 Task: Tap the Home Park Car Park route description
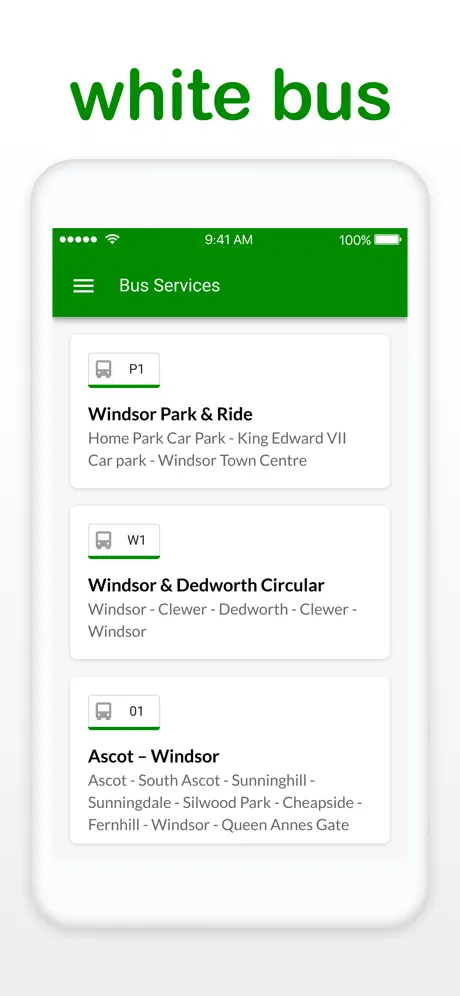(x=217, y=450)
